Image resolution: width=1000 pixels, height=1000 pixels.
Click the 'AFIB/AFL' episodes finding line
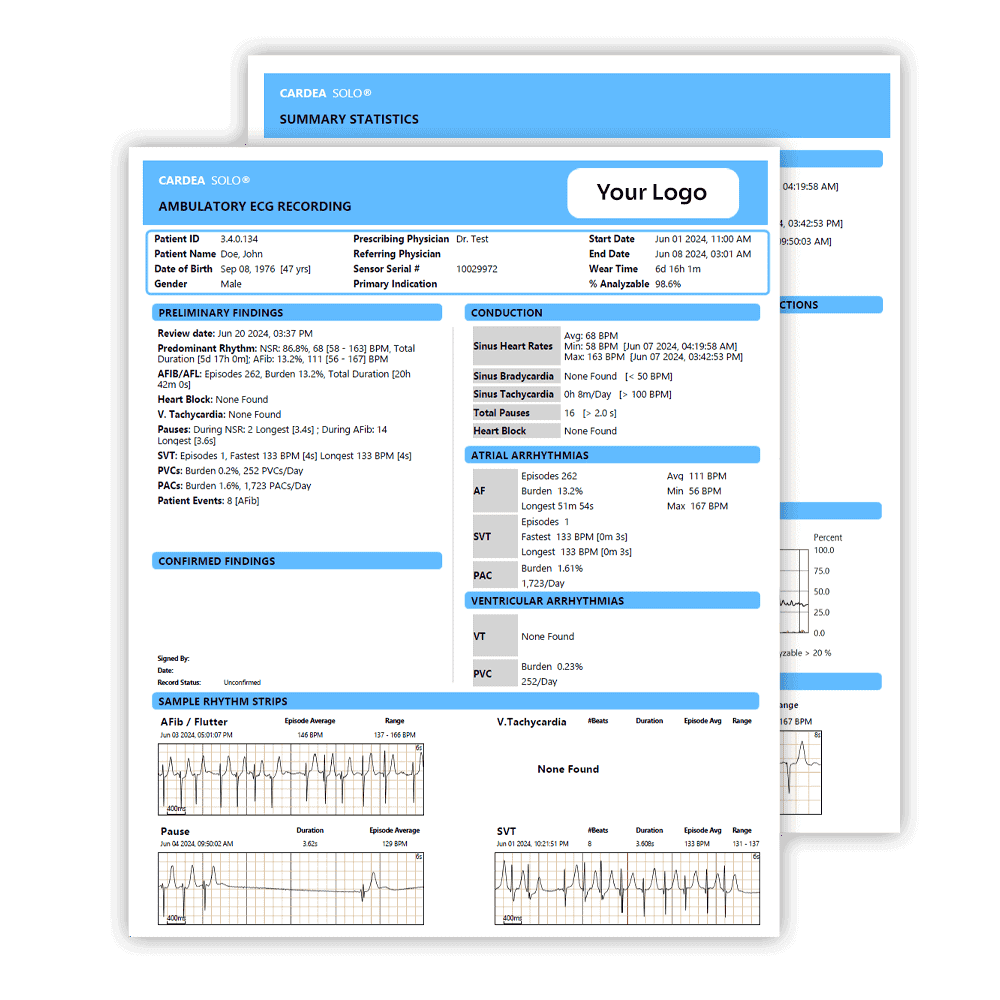click(284, 379)
